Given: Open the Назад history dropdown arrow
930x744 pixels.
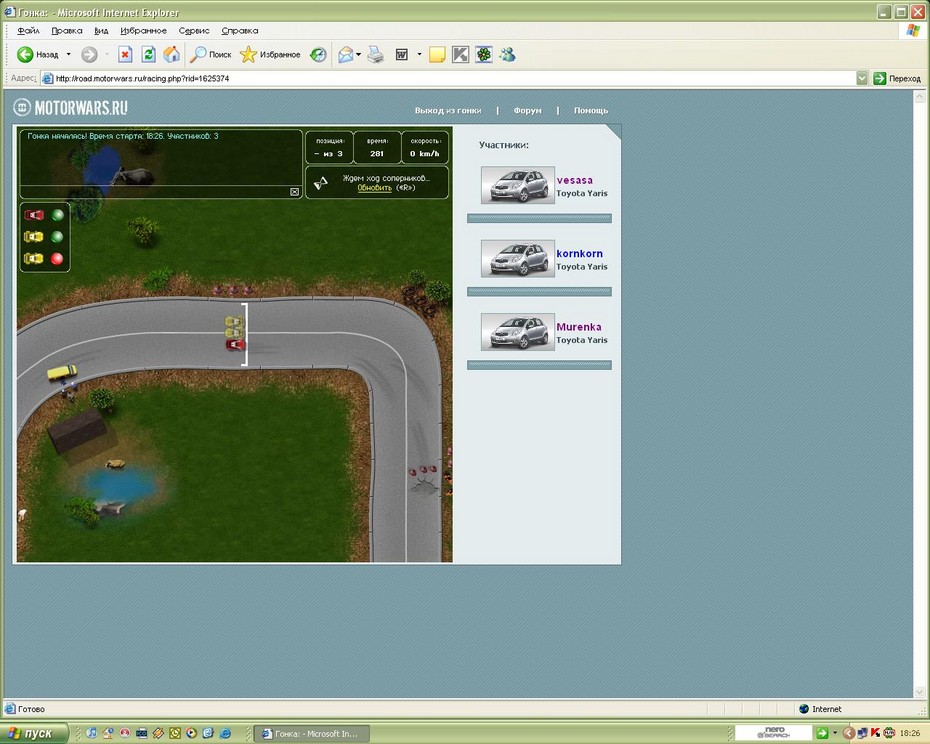Looking at the screenshot, I should click(68, 55).
